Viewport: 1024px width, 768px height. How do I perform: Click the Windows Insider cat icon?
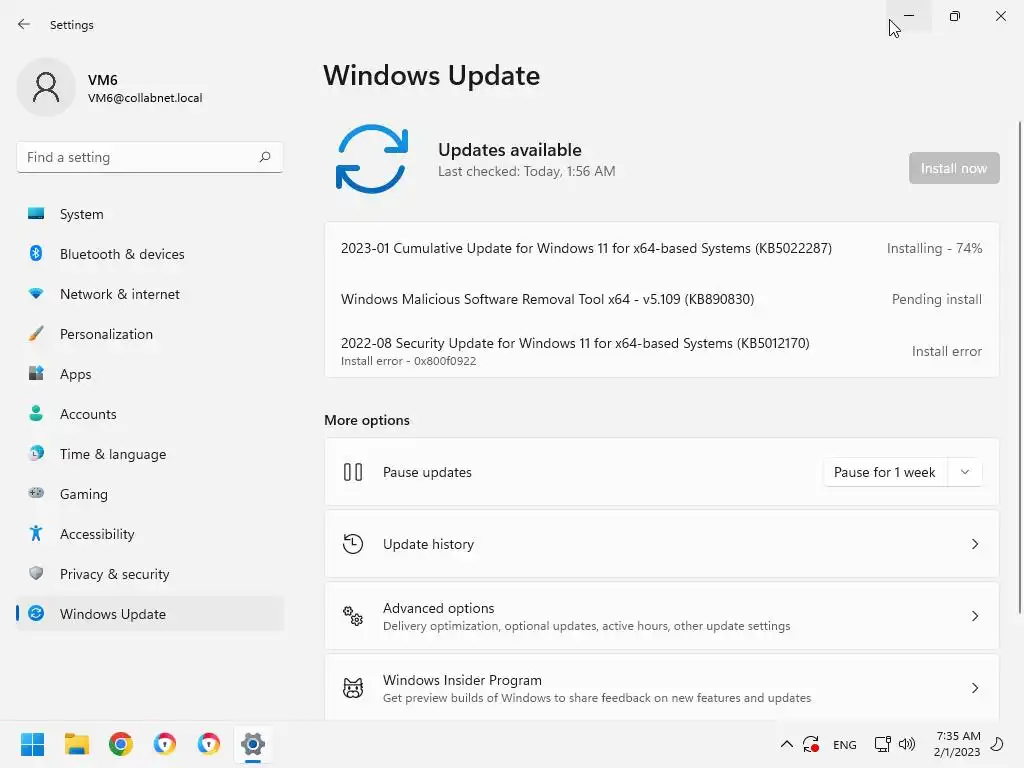(x=353, y=688)
